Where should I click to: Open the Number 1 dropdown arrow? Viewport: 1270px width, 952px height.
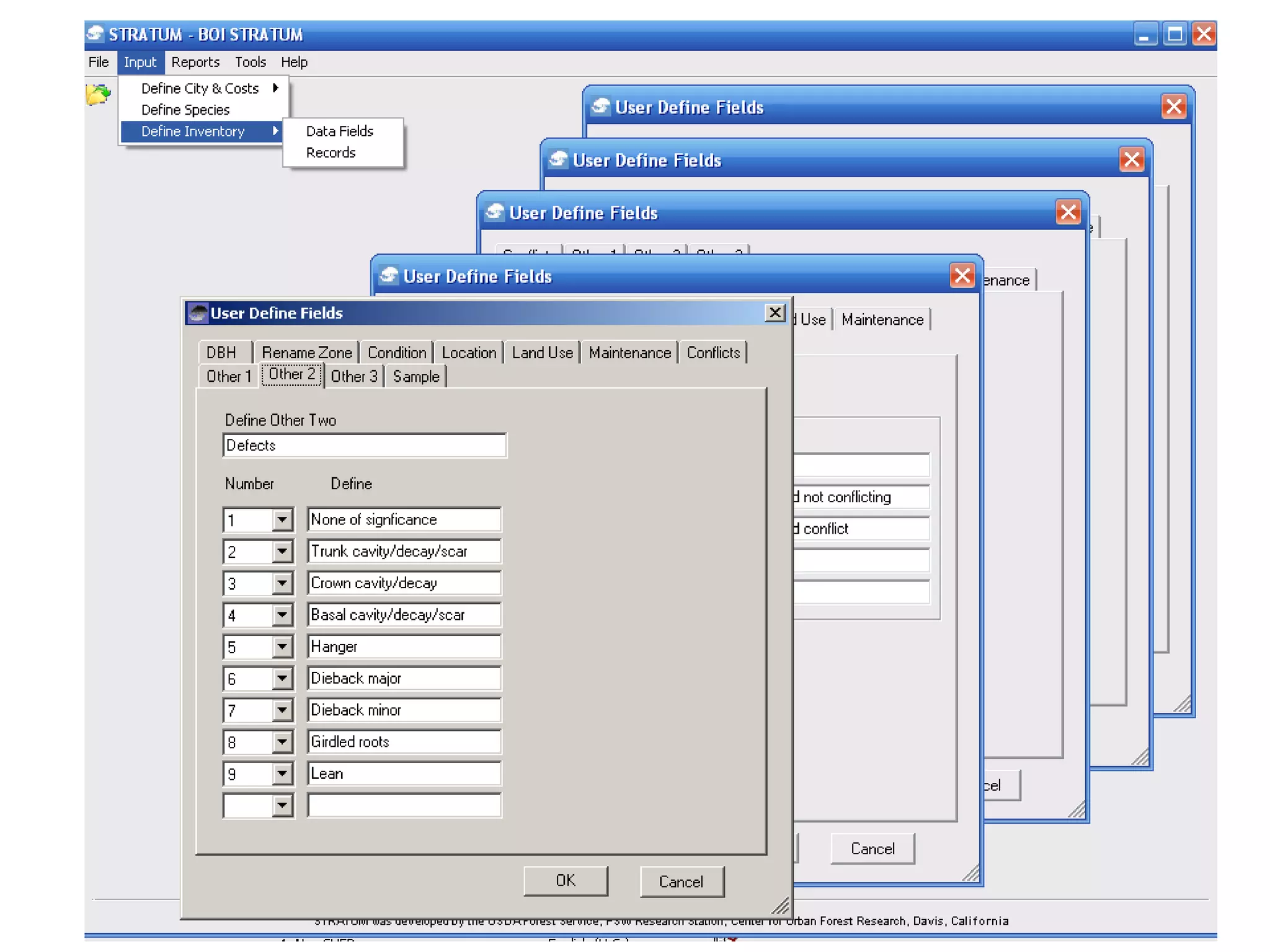(282, 519)
